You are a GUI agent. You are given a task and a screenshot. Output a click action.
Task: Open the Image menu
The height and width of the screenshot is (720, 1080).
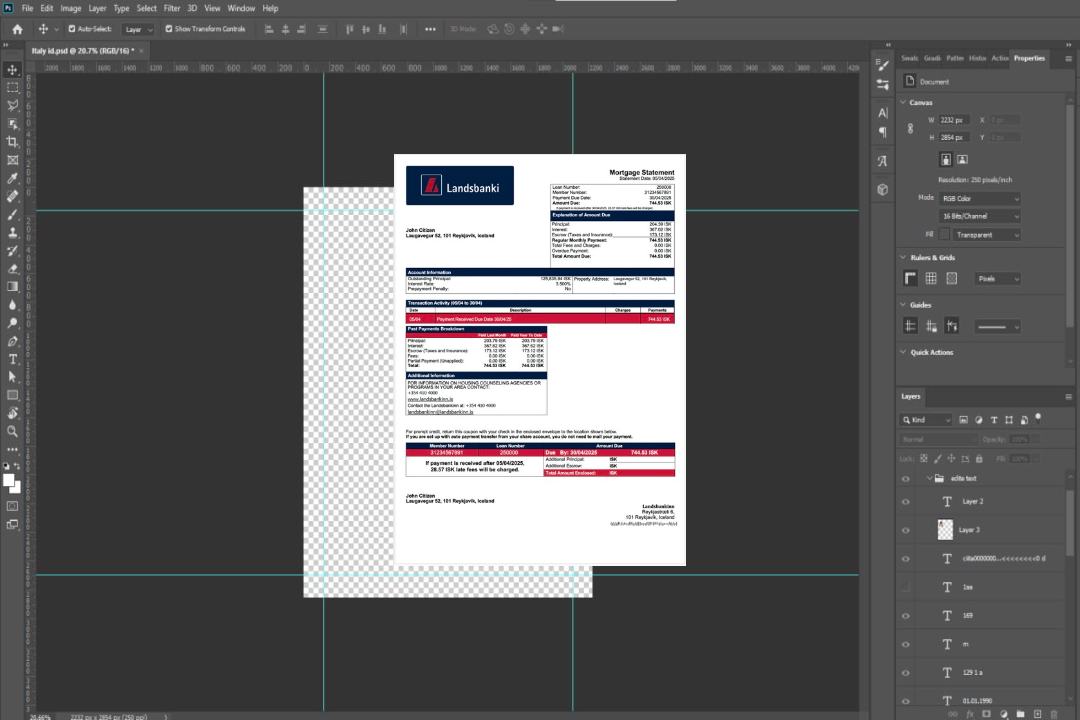[x=70, y=8]
